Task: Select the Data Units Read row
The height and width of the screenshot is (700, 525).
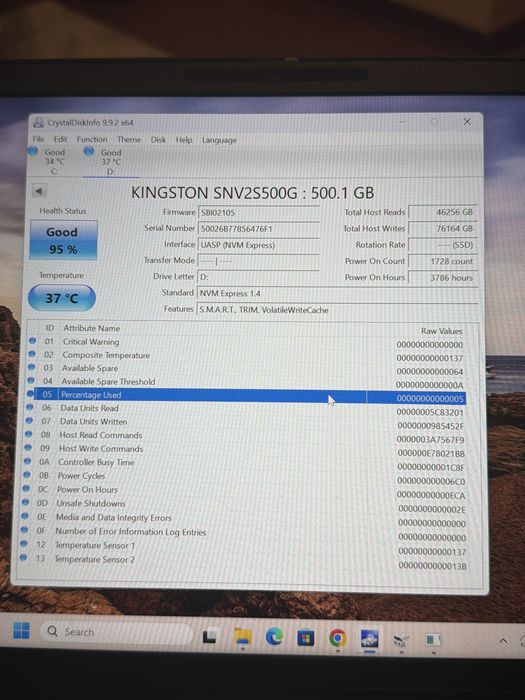Action: coord(246,409)
